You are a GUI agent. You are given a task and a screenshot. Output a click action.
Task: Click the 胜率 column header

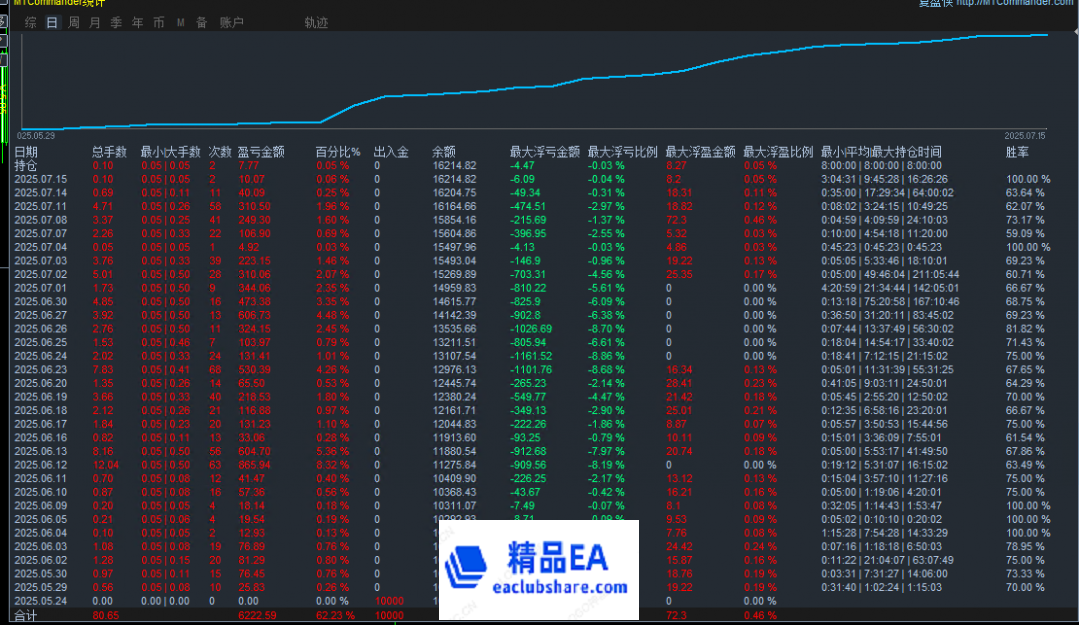(x=1017, y=152)
